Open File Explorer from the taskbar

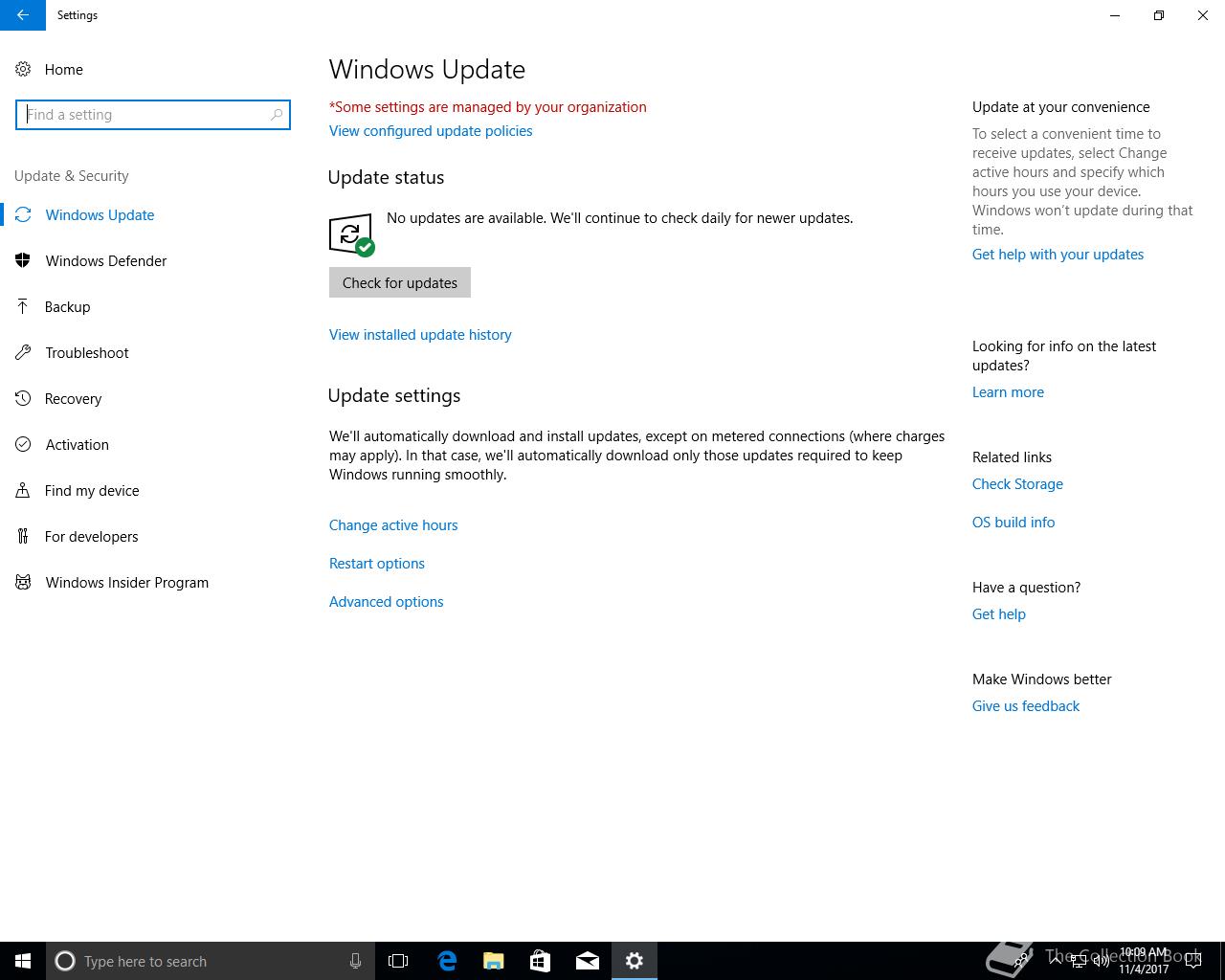(x=494, y=961)
